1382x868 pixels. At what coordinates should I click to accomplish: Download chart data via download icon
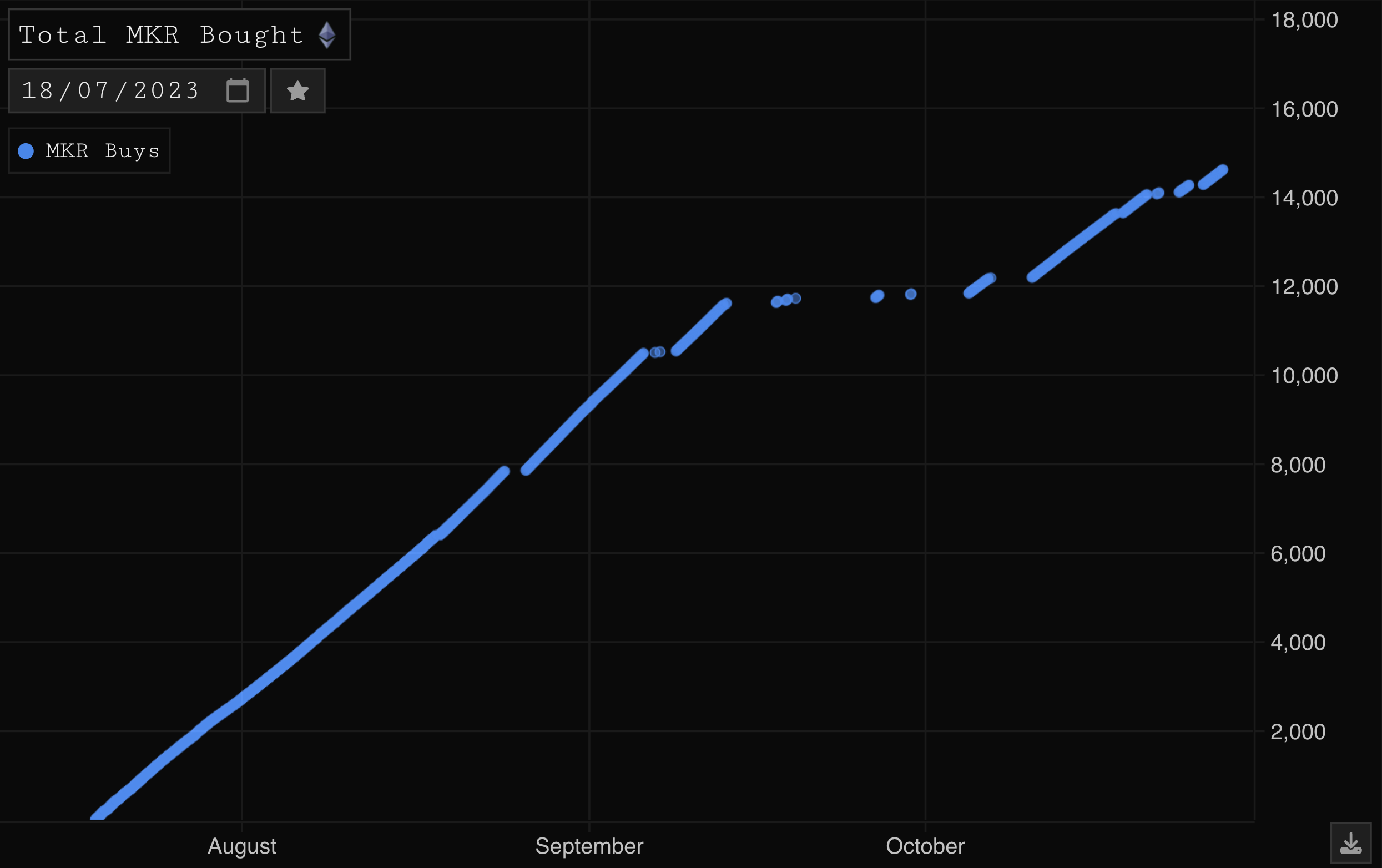coord(1350,842)
